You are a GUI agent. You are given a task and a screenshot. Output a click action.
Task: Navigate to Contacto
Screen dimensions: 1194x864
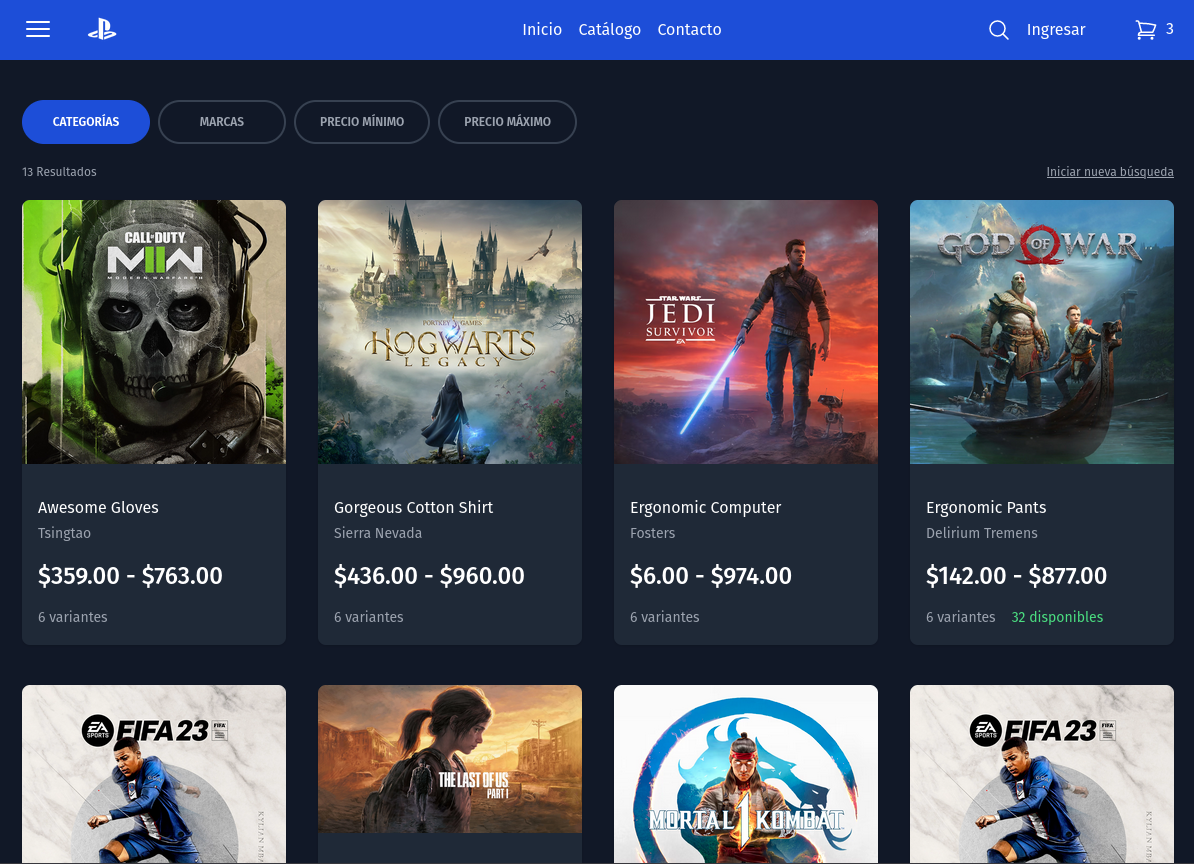pos(689,30)
